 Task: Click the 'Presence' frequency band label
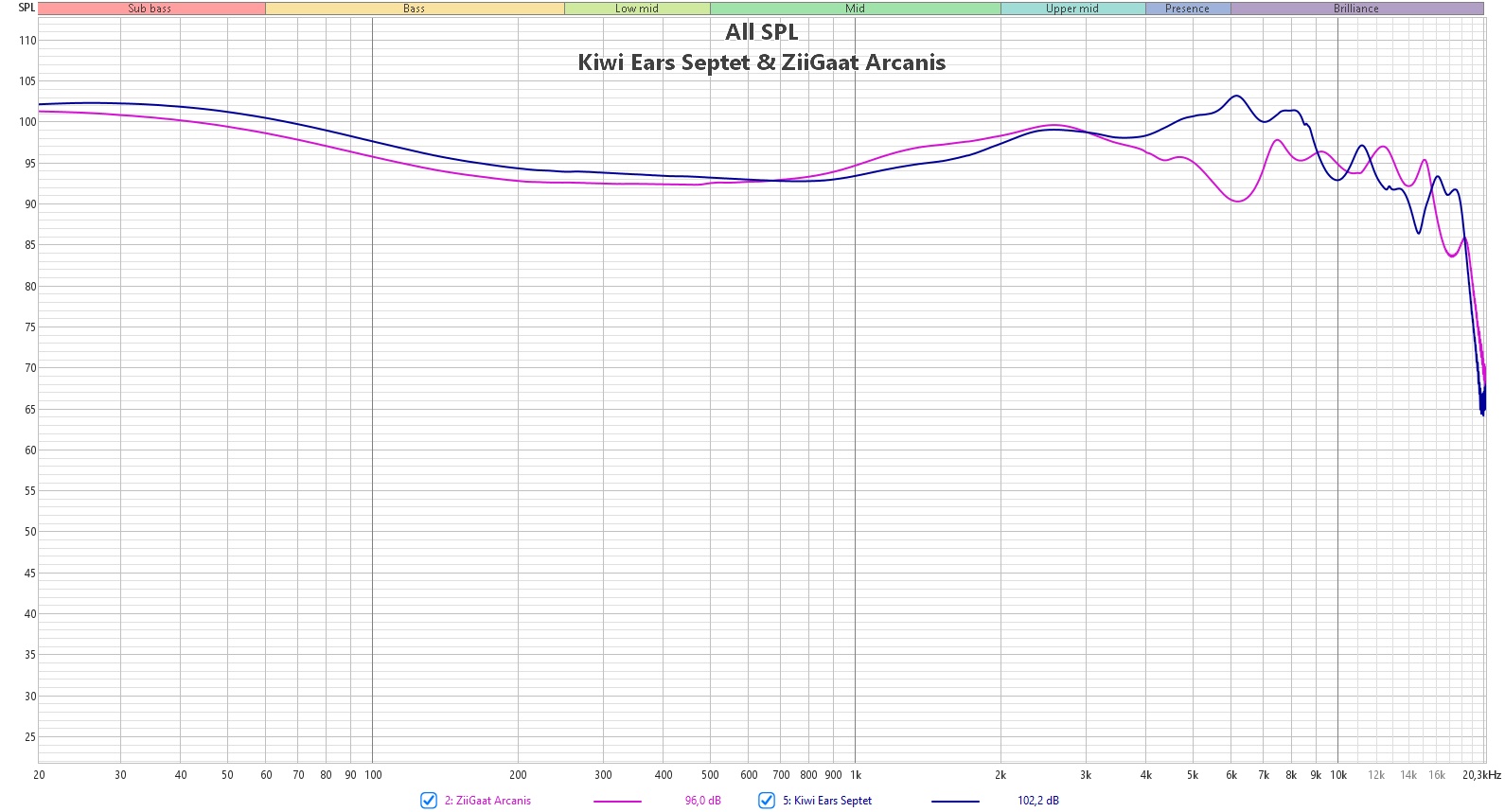[1188, 9]
